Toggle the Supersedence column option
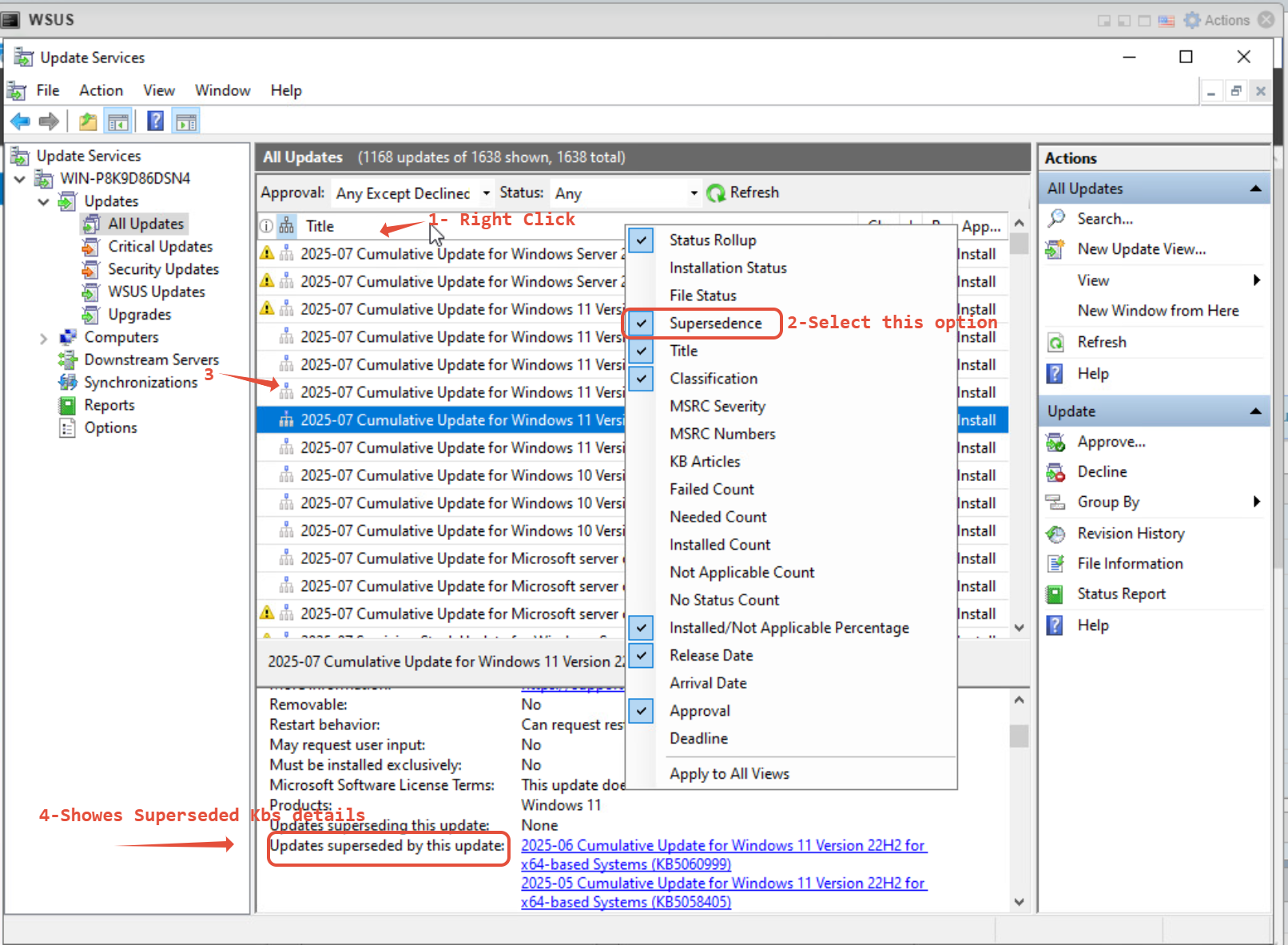The image size is (1288, 945). pos(641,323)
